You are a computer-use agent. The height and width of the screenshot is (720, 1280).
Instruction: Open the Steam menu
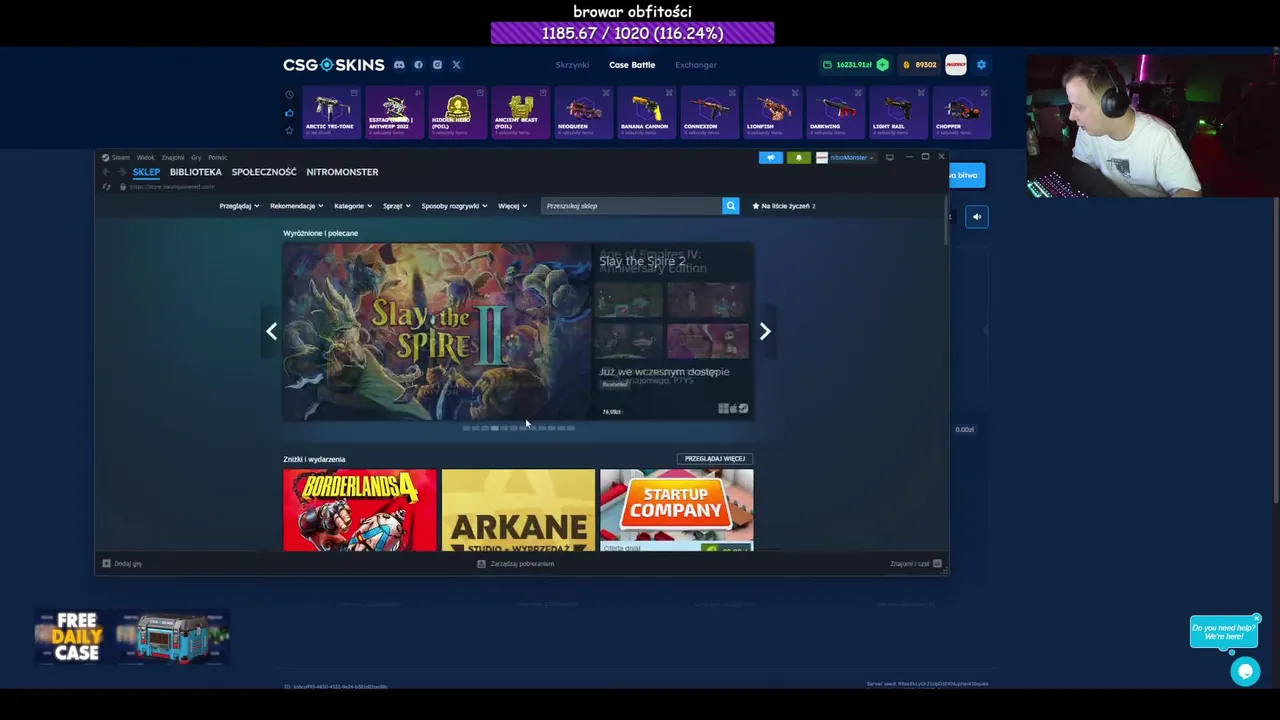click(120, 157)
